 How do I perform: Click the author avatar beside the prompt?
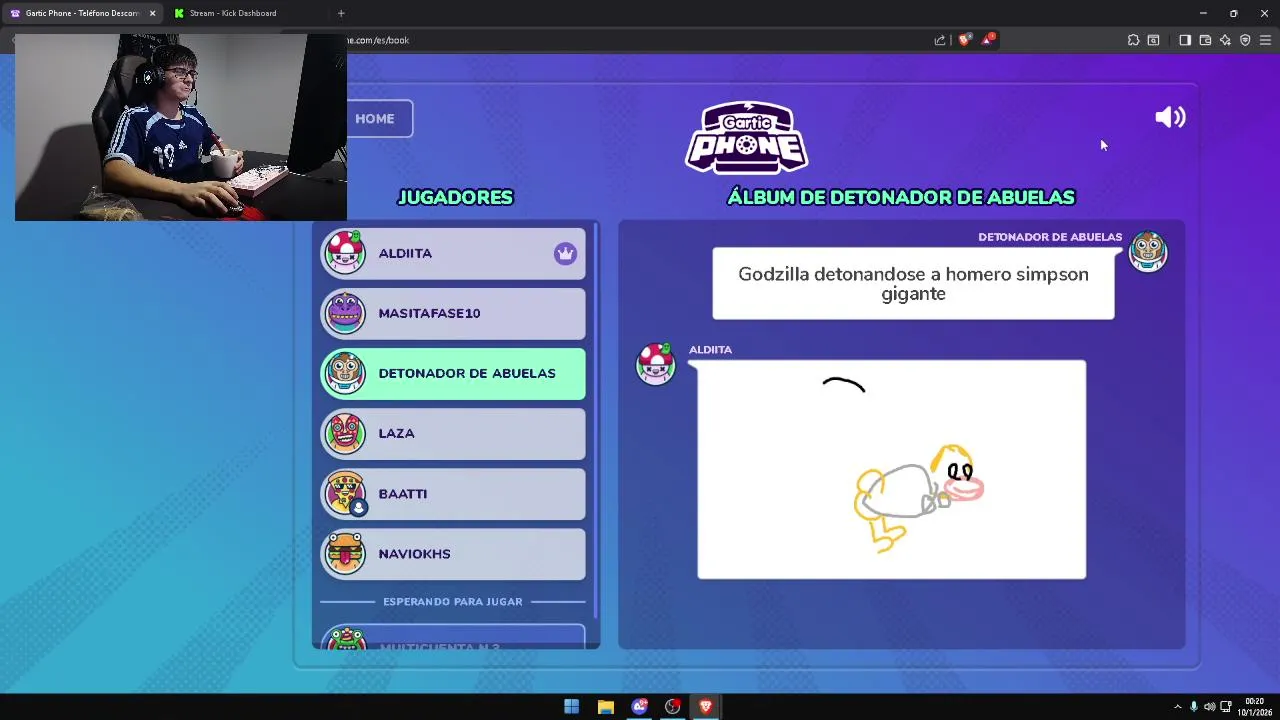click(x=1148, y=251)
